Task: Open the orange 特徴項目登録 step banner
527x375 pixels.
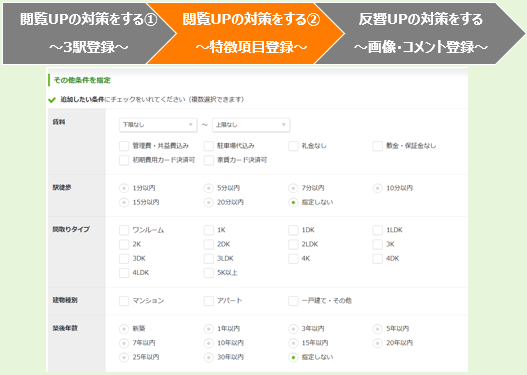Action: (x=247, y=33)
